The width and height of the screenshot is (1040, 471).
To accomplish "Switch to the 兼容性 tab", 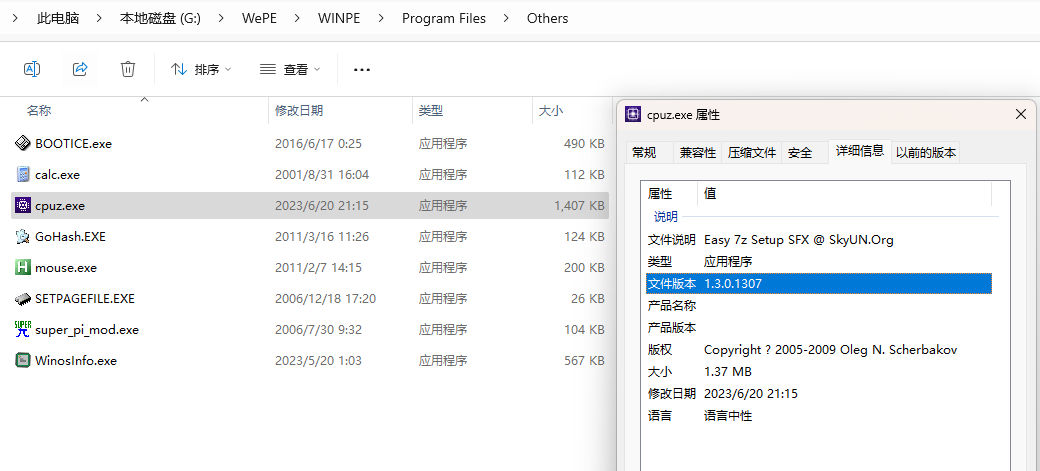I will (698, 152).
